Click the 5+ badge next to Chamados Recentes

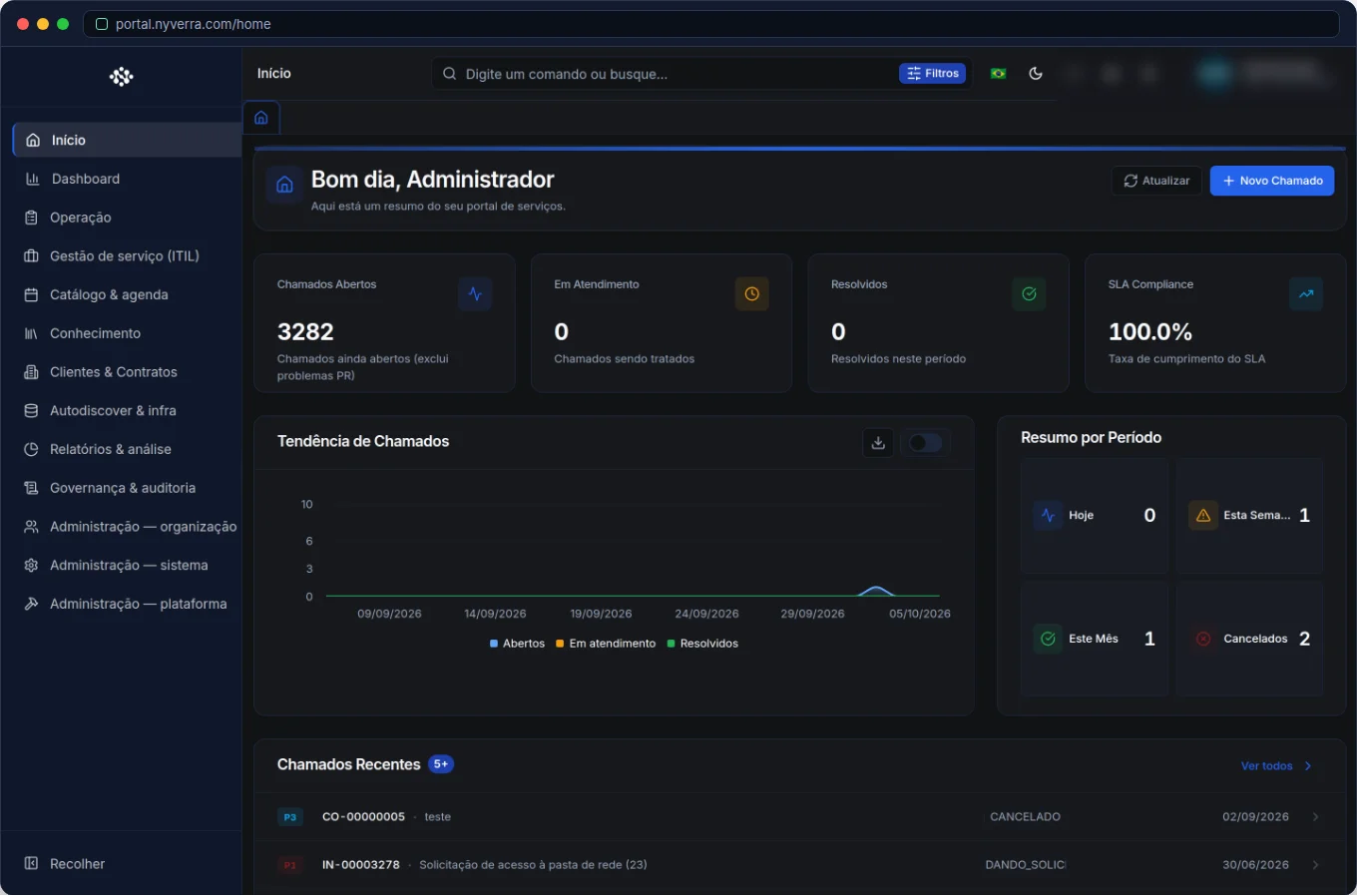tap(441, 764)
